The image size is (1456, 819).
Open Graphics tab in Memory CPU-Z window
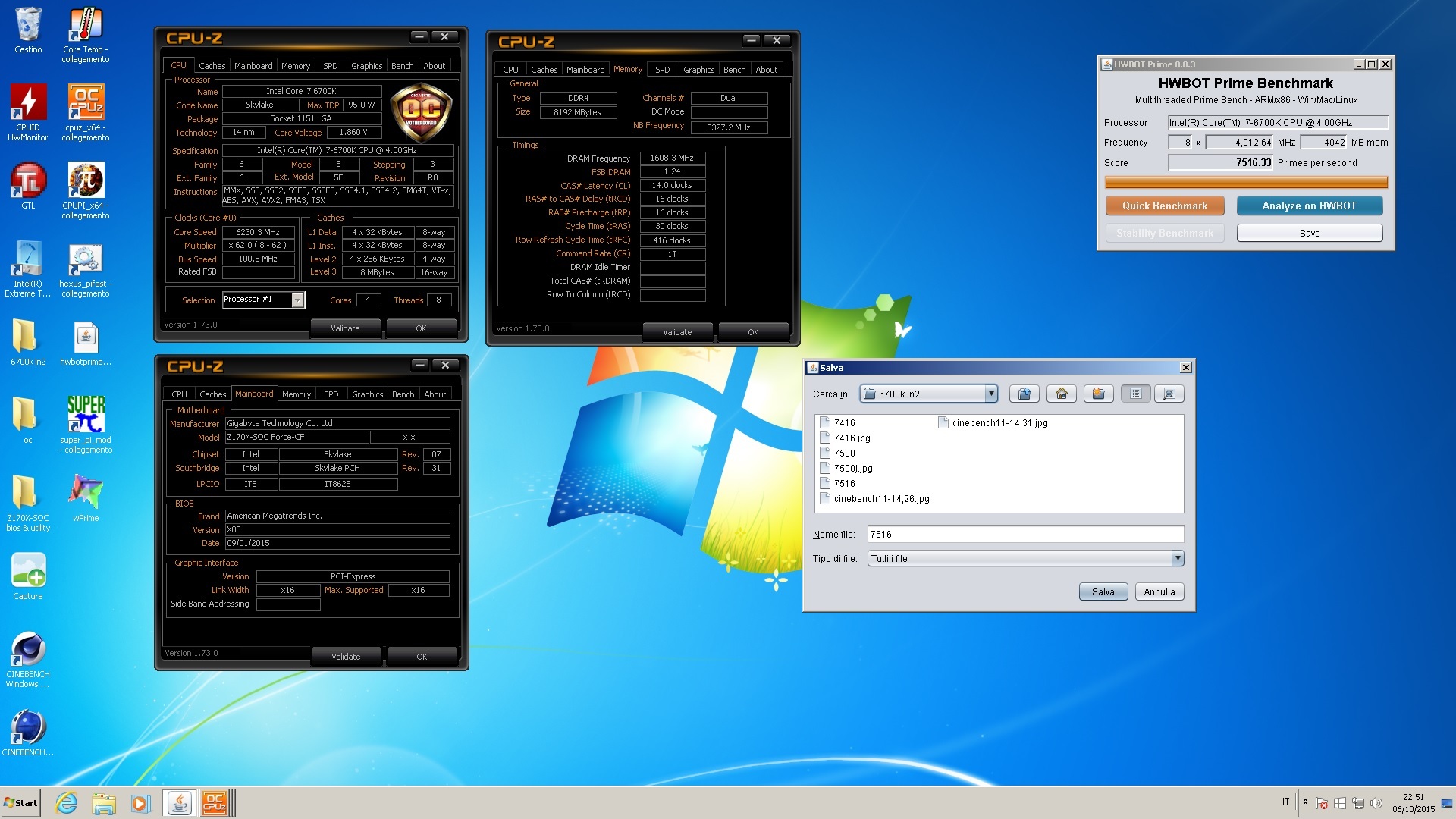698,70
